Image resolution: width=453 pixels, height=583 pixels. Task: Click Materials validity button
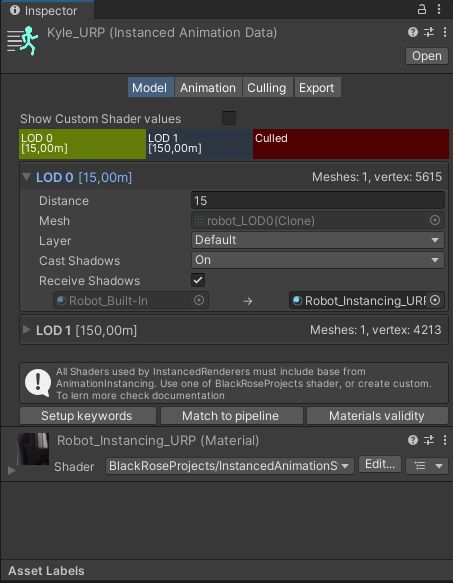(377, 416)
